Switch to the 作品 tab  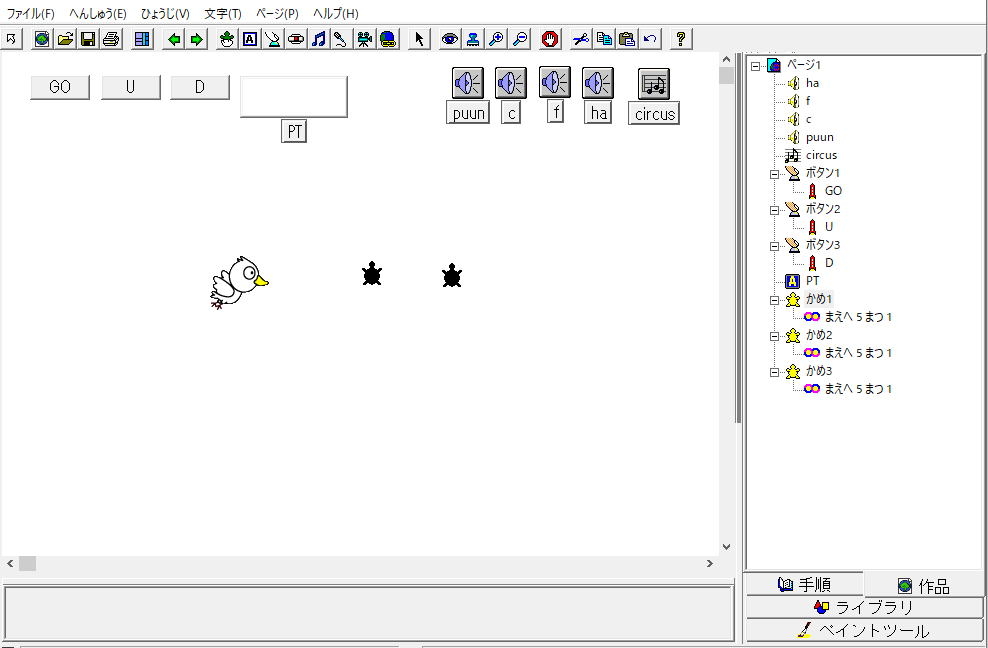(x=924, y=586)
